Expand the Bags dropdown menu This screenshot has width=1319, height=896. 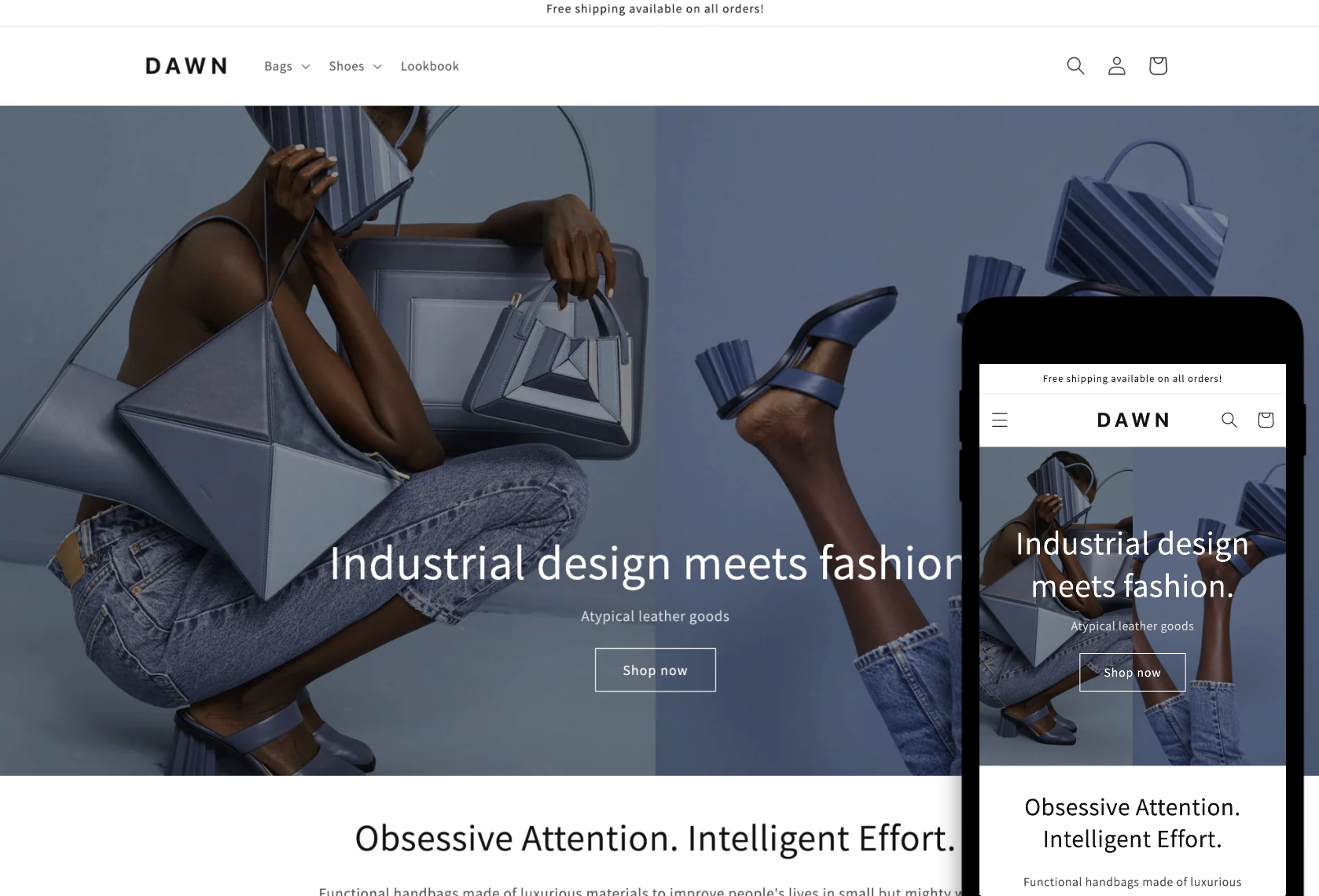point(287,66)
